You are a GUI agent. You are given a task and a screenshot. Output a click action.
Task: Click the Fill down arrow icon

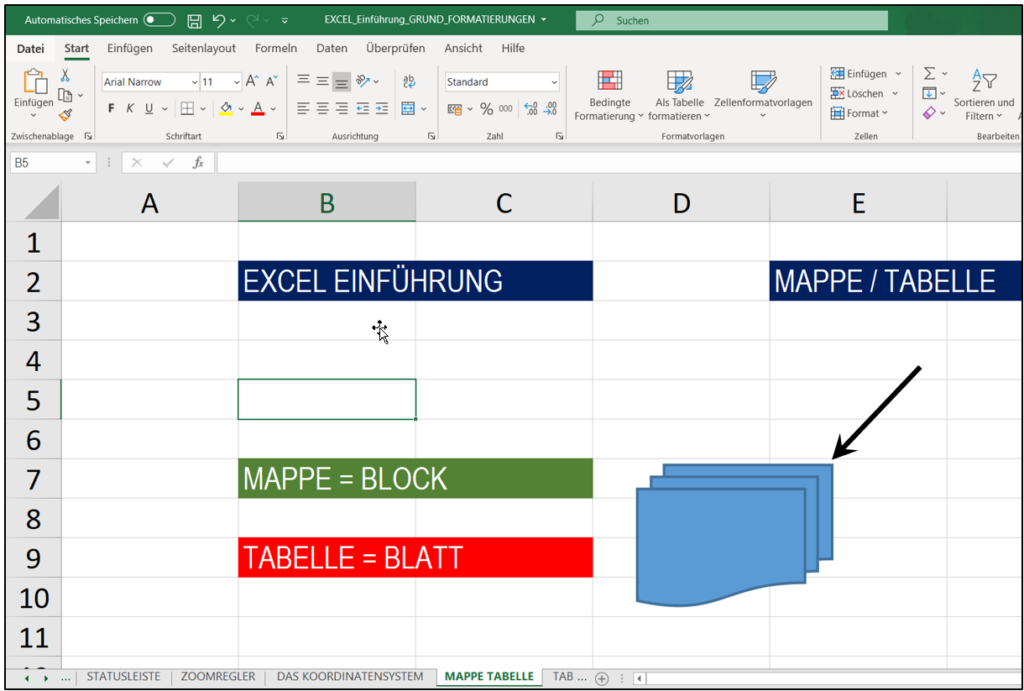click(929, 93)
